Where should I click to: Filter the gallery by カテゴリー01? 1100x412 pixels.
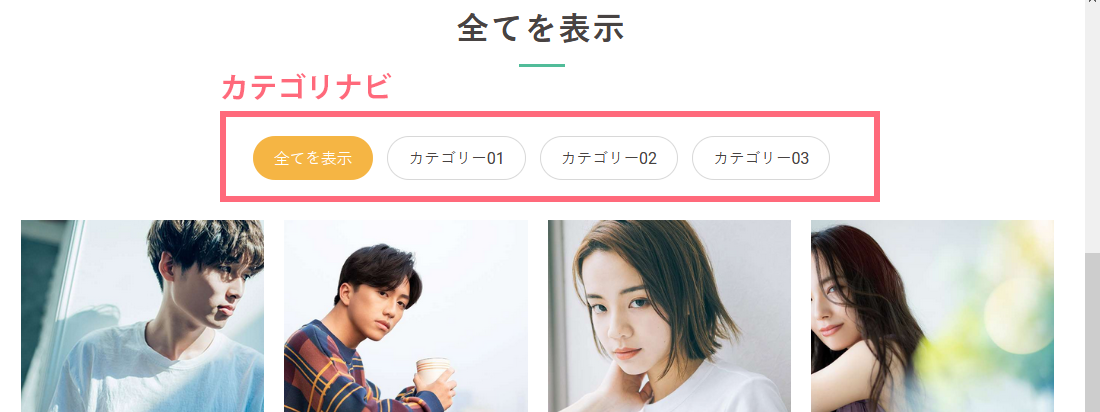click(456, 158)
